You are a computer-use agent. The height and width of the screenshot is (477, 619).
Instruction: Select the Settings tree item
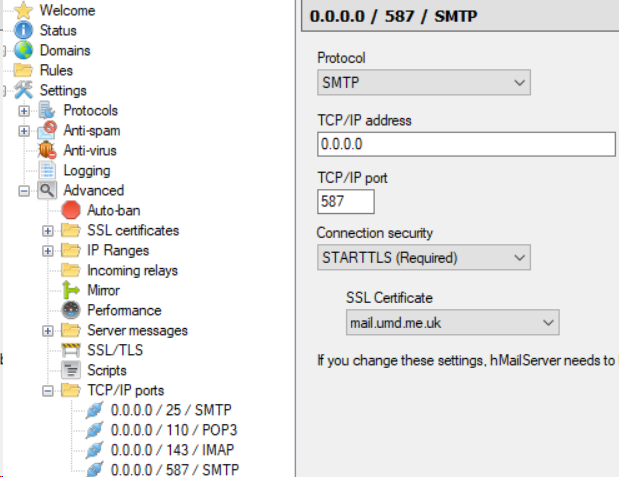(x=63, y=90)
